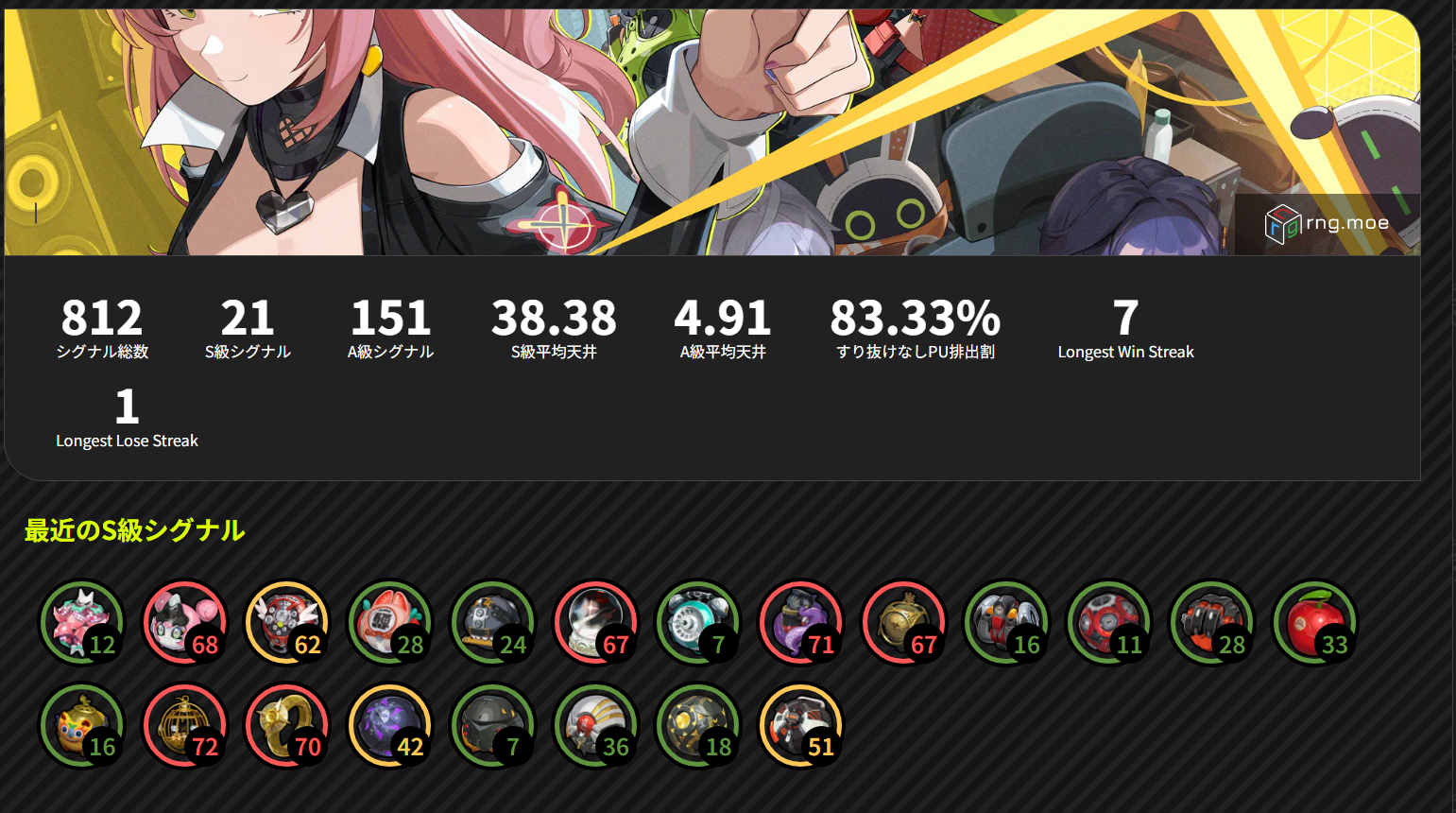Click the 最近のS級シグナル heading
This screenshot has height=813, width=1456.
click(134, 530)
